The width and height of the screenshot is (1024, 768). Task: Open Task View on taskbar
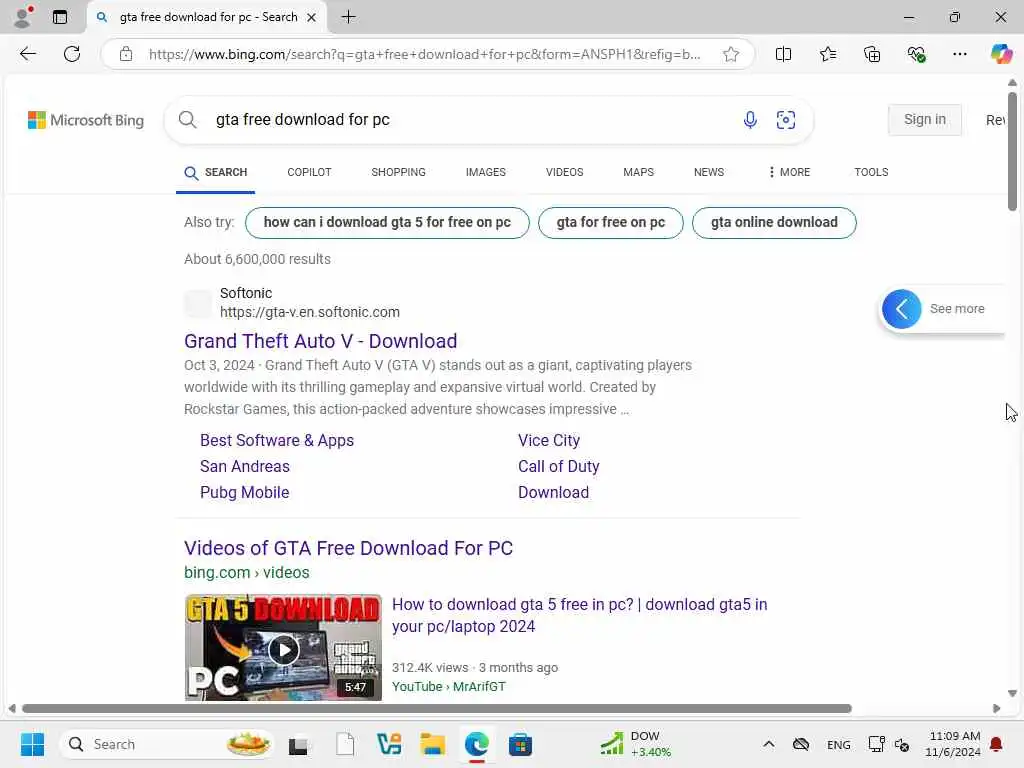pos(299,744)
